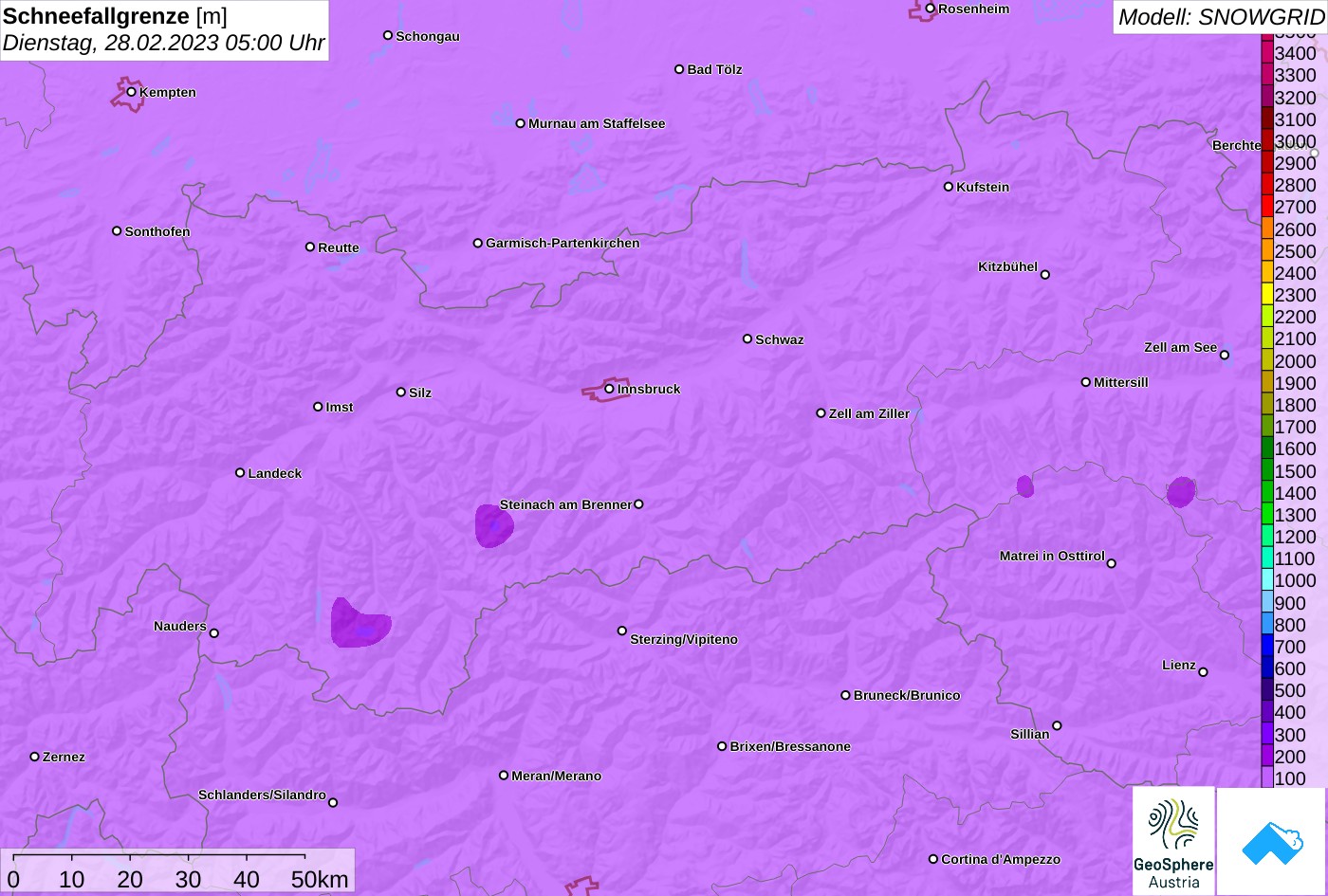Screen dimensions: 1328x896
Task: Click the Schwaz marker circle
Action: pyautogui.click(x=747, y=338)
